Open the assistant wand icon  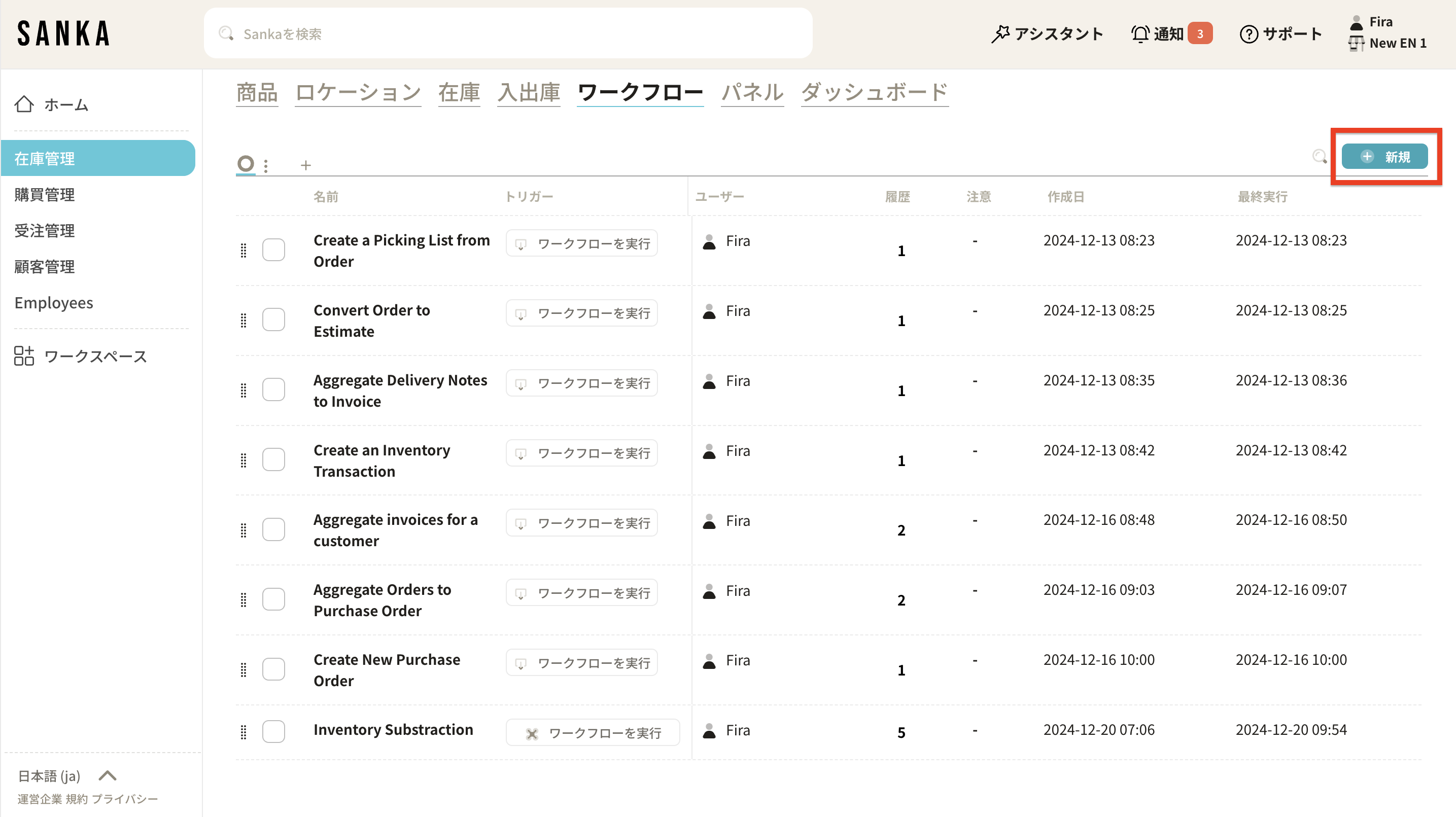[1000, 34]
